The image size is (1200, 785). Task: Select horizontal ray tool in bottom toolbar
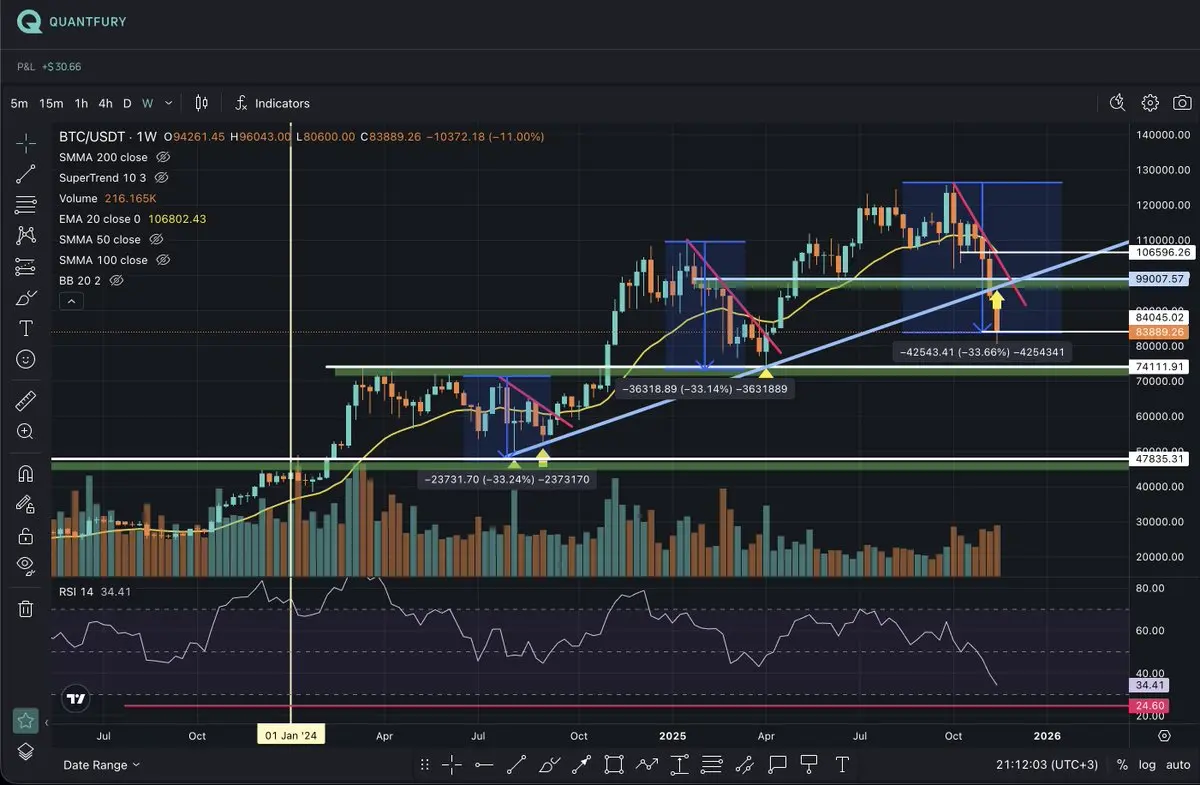pos(484,765)
